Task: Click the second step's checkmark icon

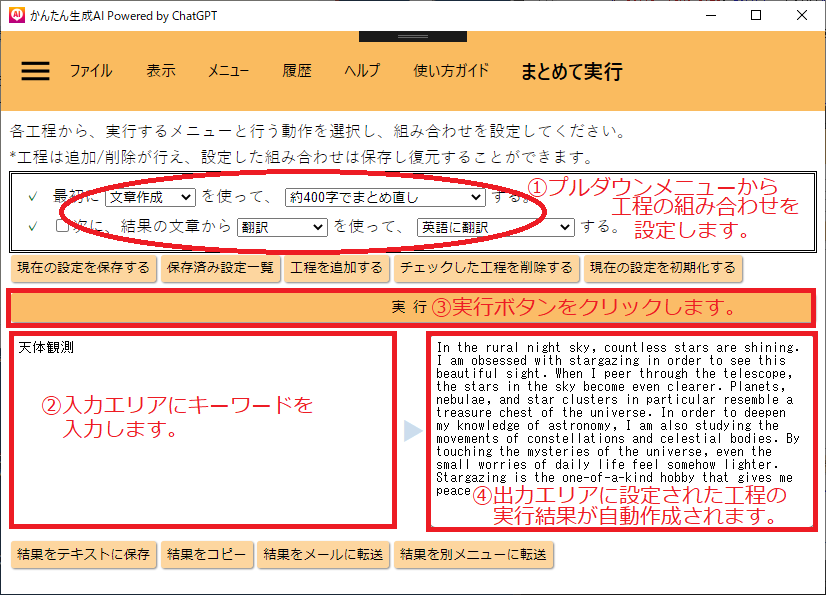Action: [x=33, y=227]
